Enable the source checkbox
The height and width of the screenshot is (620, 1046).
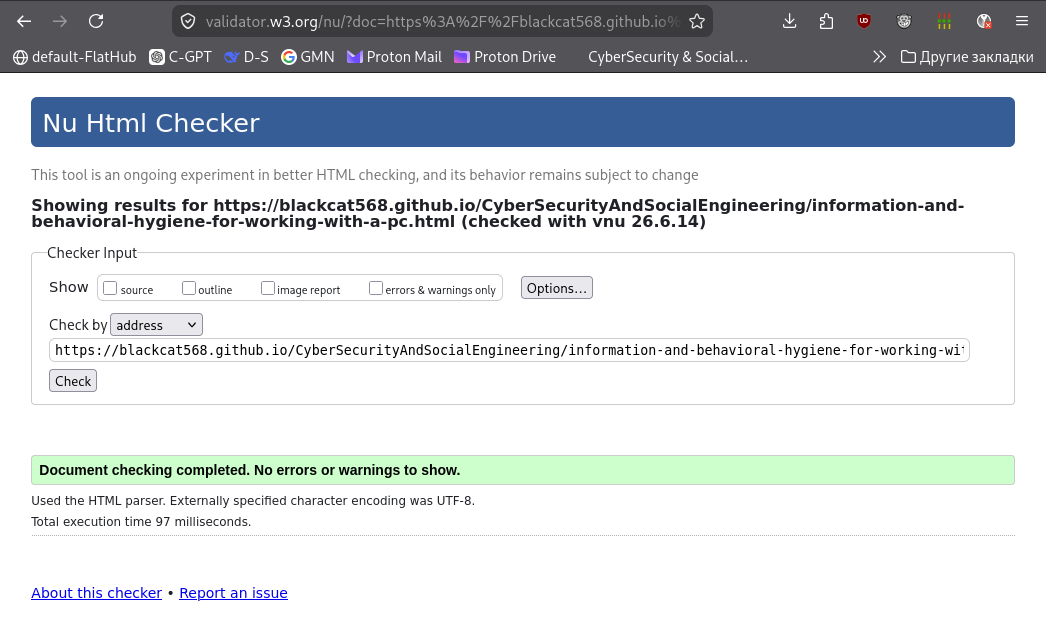click(110, 288)
